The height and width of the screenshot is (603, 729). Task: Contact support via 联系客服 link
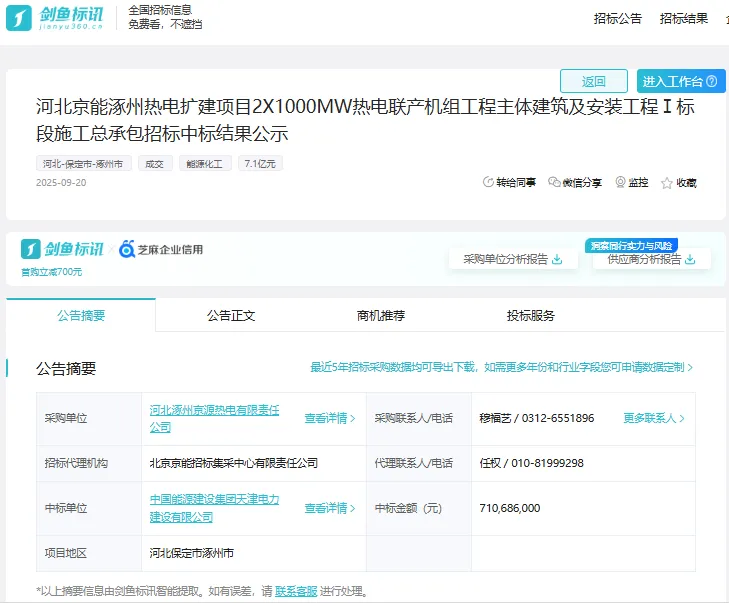(x=295, y=591)
